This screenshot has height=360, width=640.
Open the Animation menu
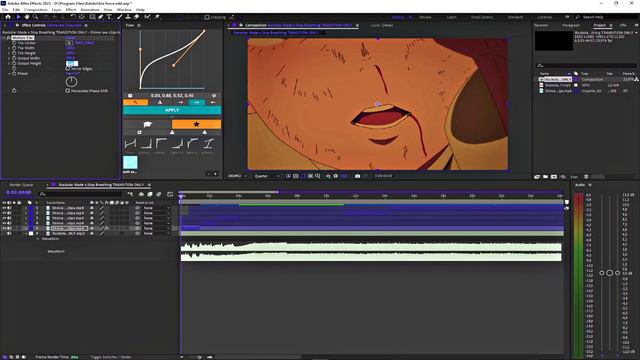90,9
